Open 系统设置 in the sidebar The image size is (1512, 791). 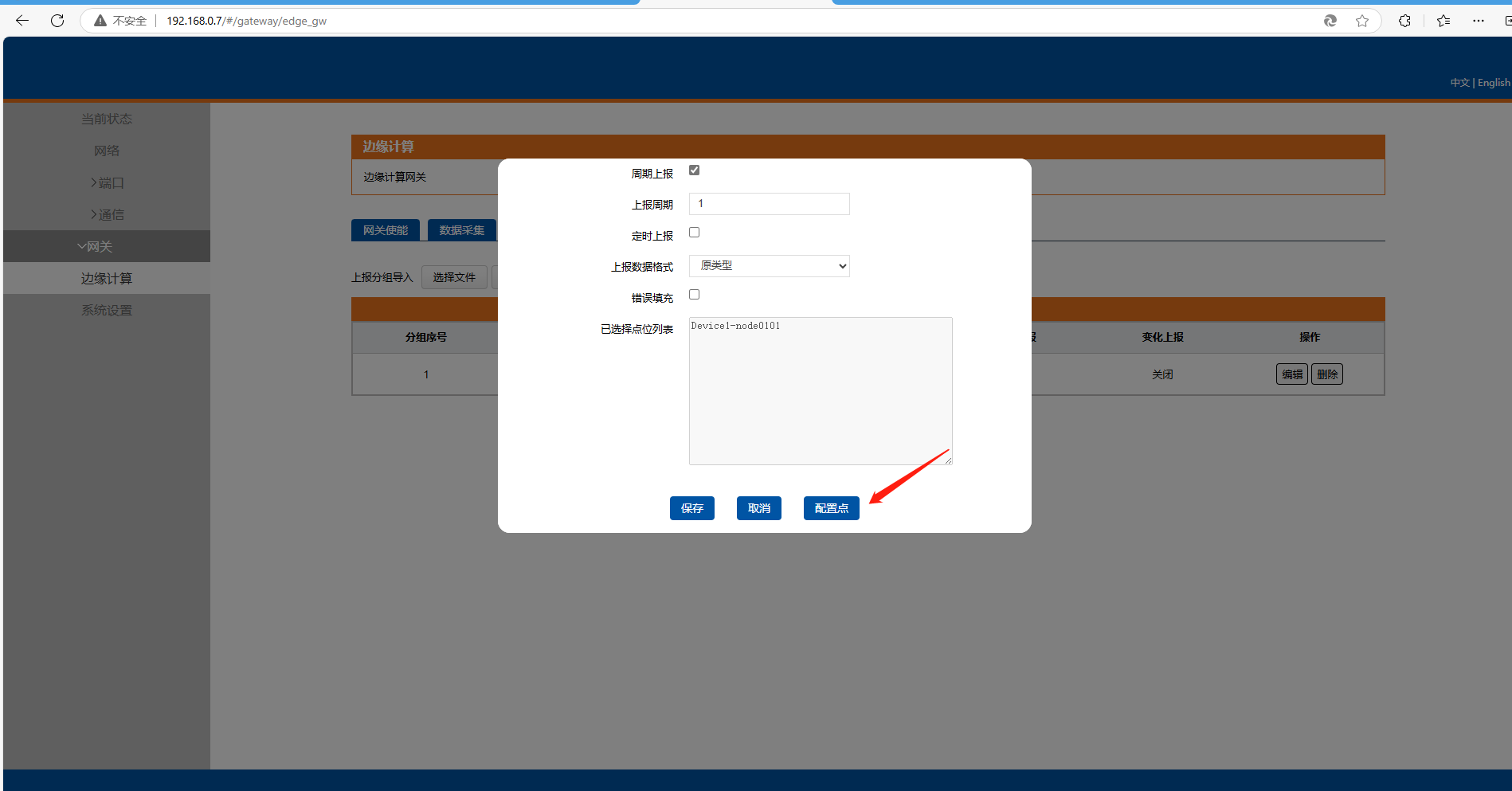tap(107, 310)
